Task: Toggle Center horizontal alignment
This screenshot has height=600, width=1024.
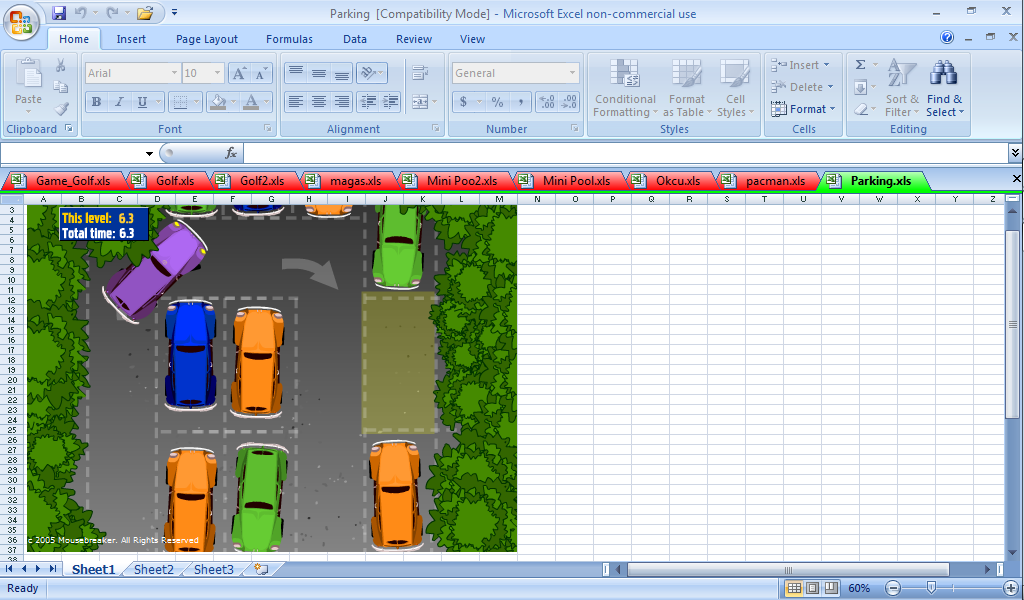Action: tap(319, 101)
